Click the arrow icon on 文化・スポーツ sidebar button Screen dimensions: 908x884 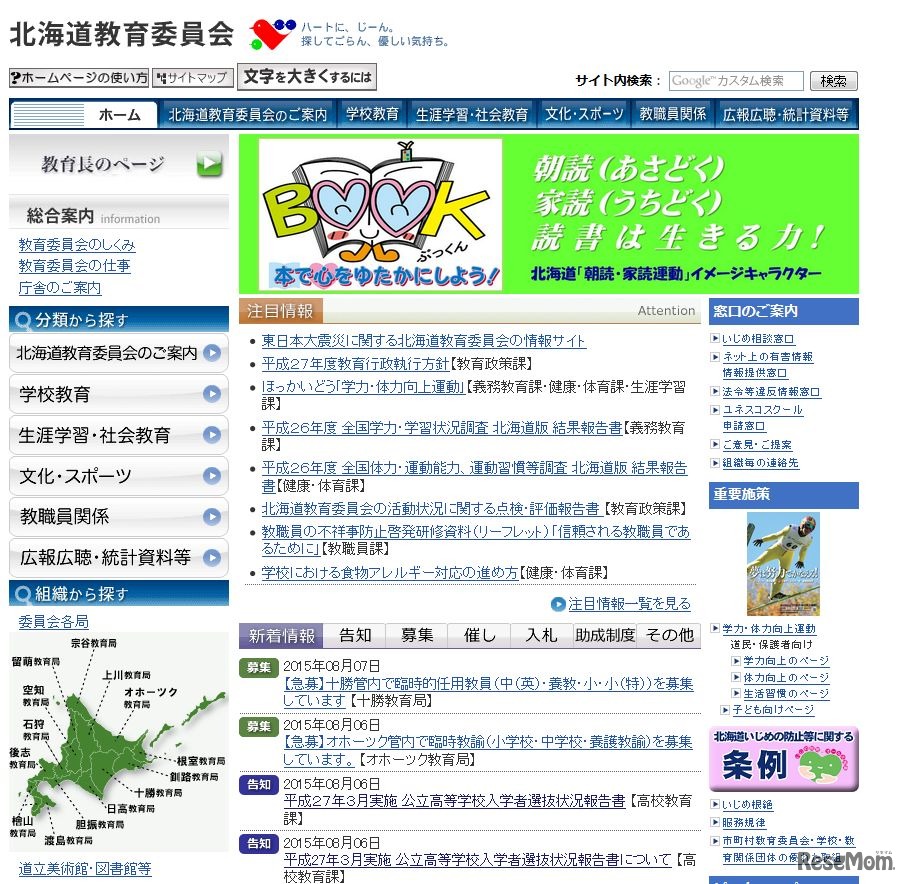click(x=212, y=476)
